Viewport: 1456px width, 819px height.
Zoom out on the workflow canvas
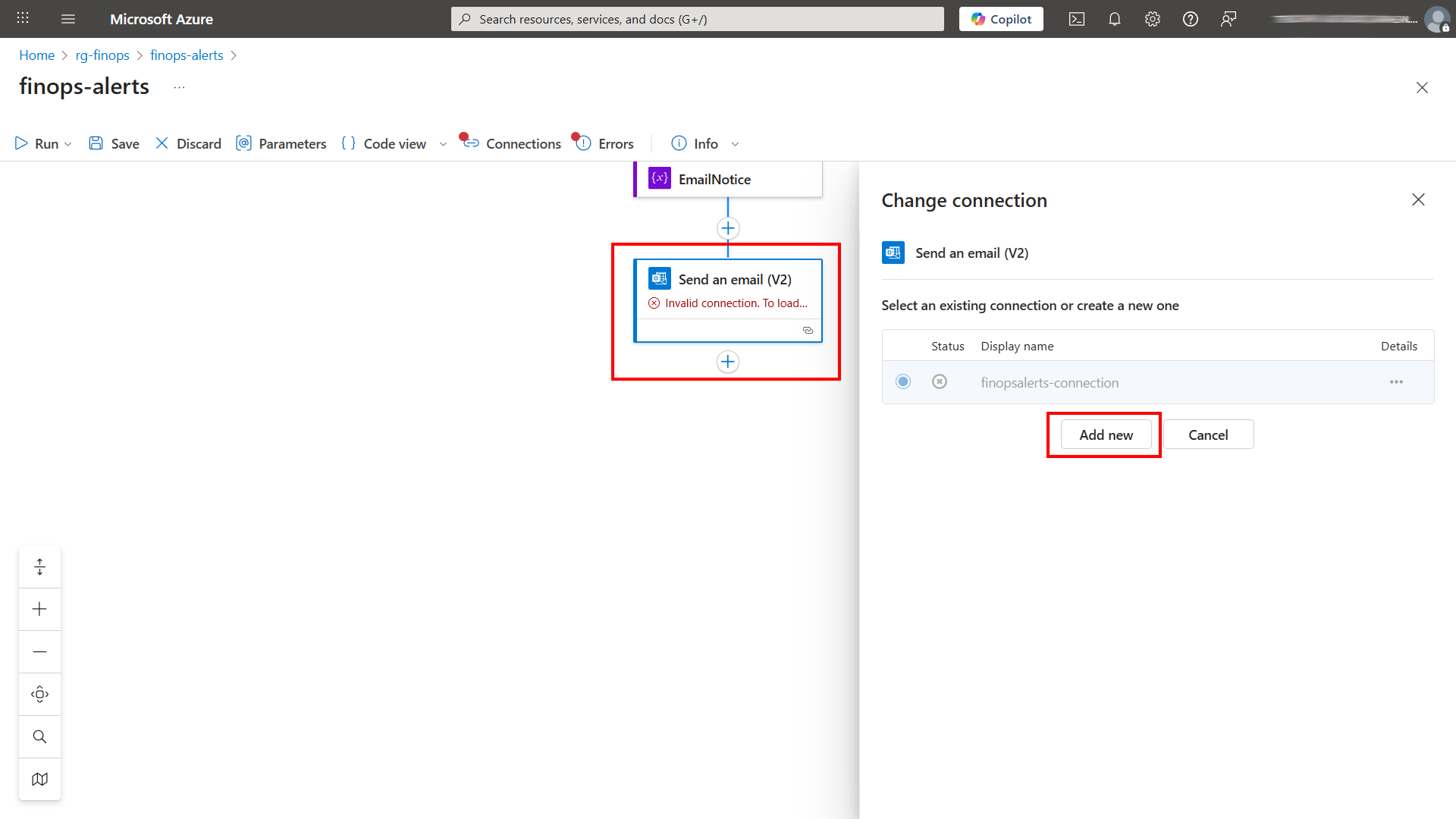click(39, 651)
